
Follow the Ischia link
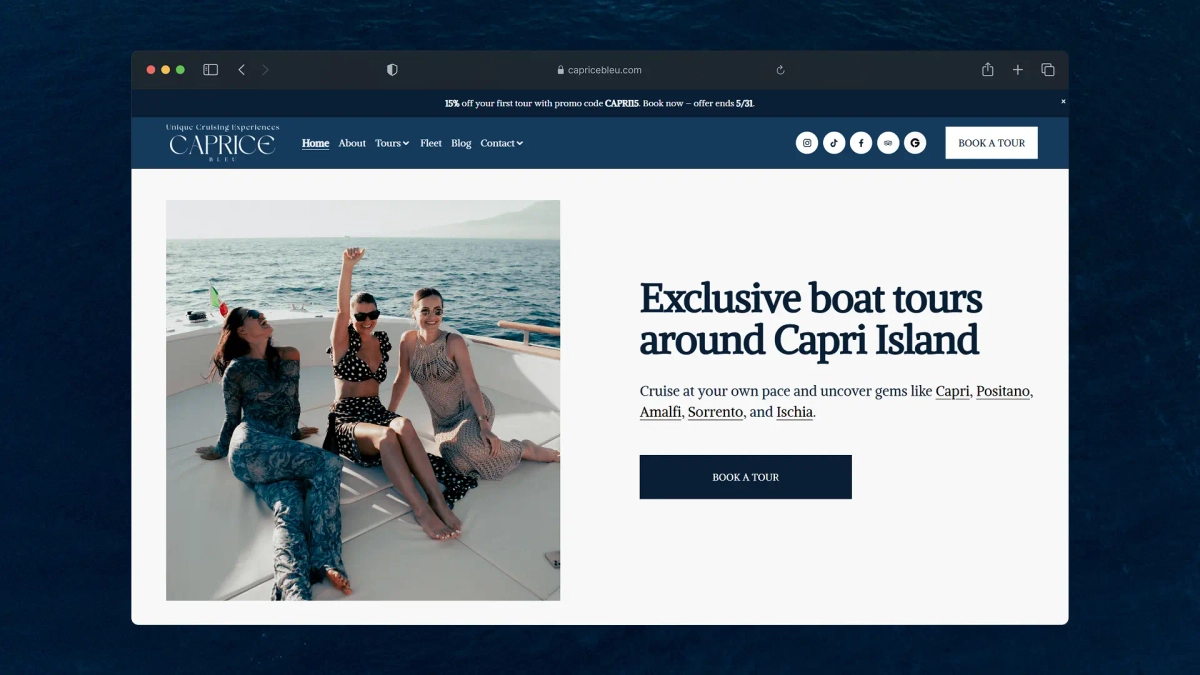pyautogui.click(x=795, y=412)
